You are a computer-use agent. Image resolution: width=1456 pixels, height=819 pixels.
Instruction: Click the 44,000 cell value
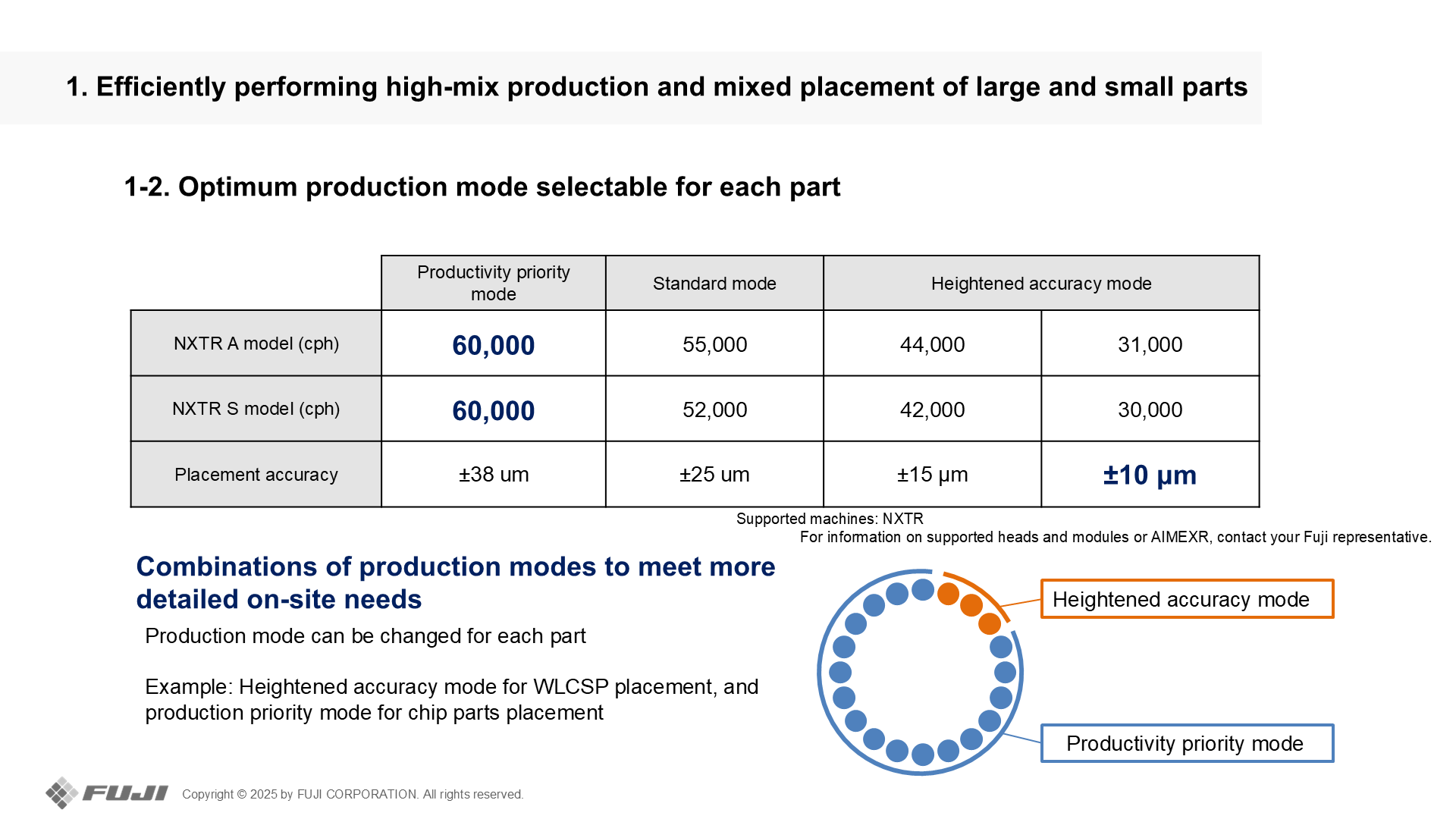tap(932, 344)
